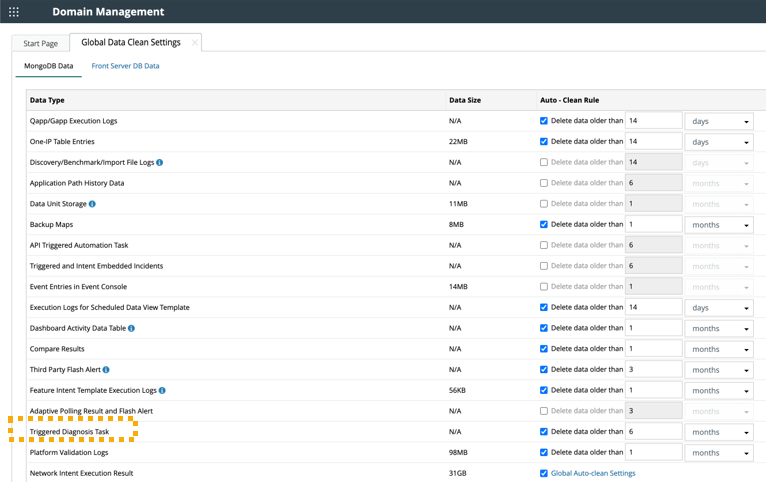Click the value field for Platform Validation Logs
Image resolution: width=766 pixels, height=482 pixels.
[653, 453]
